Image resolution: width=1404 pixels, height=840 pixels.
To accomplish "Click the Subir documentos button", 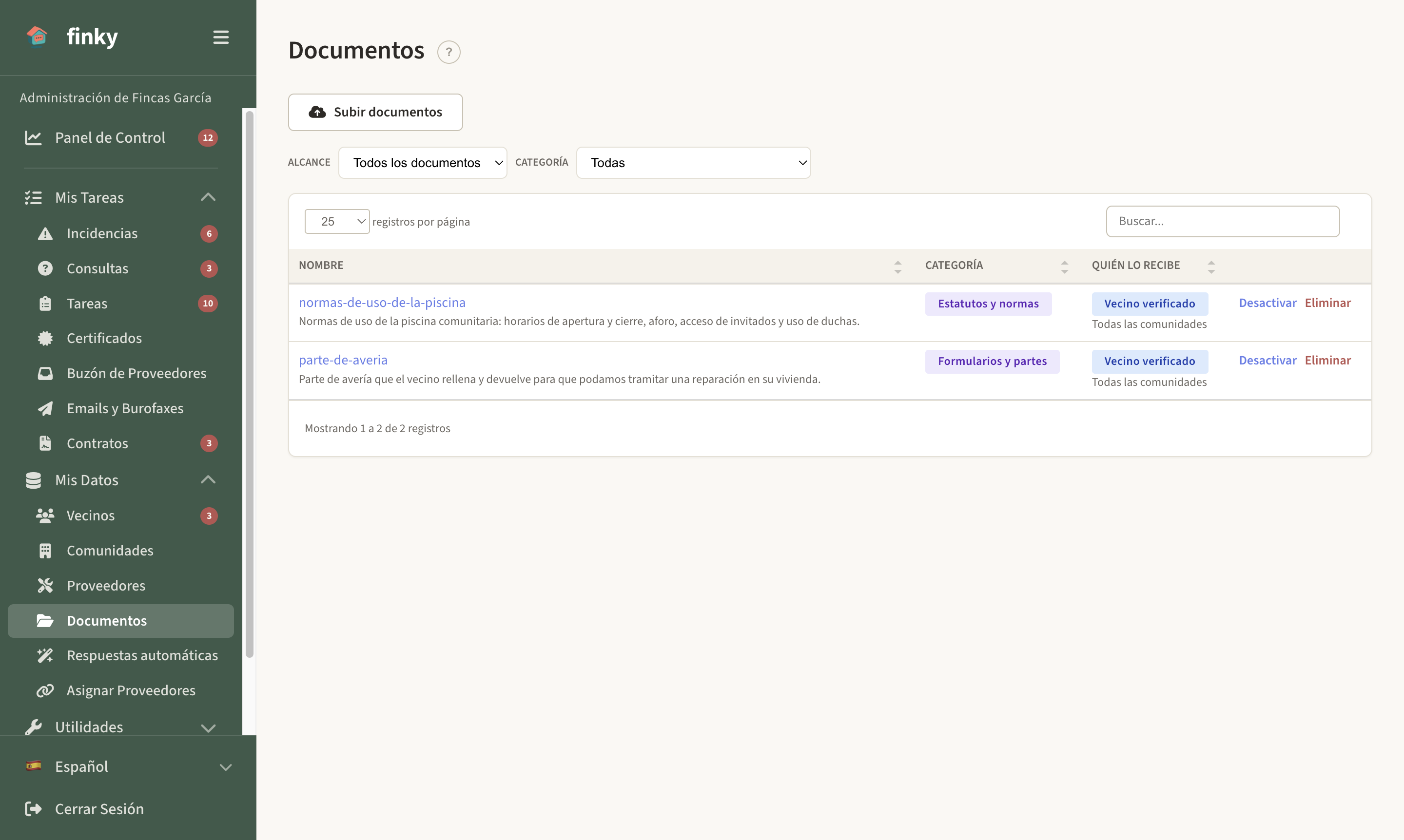I will [375, 112].
